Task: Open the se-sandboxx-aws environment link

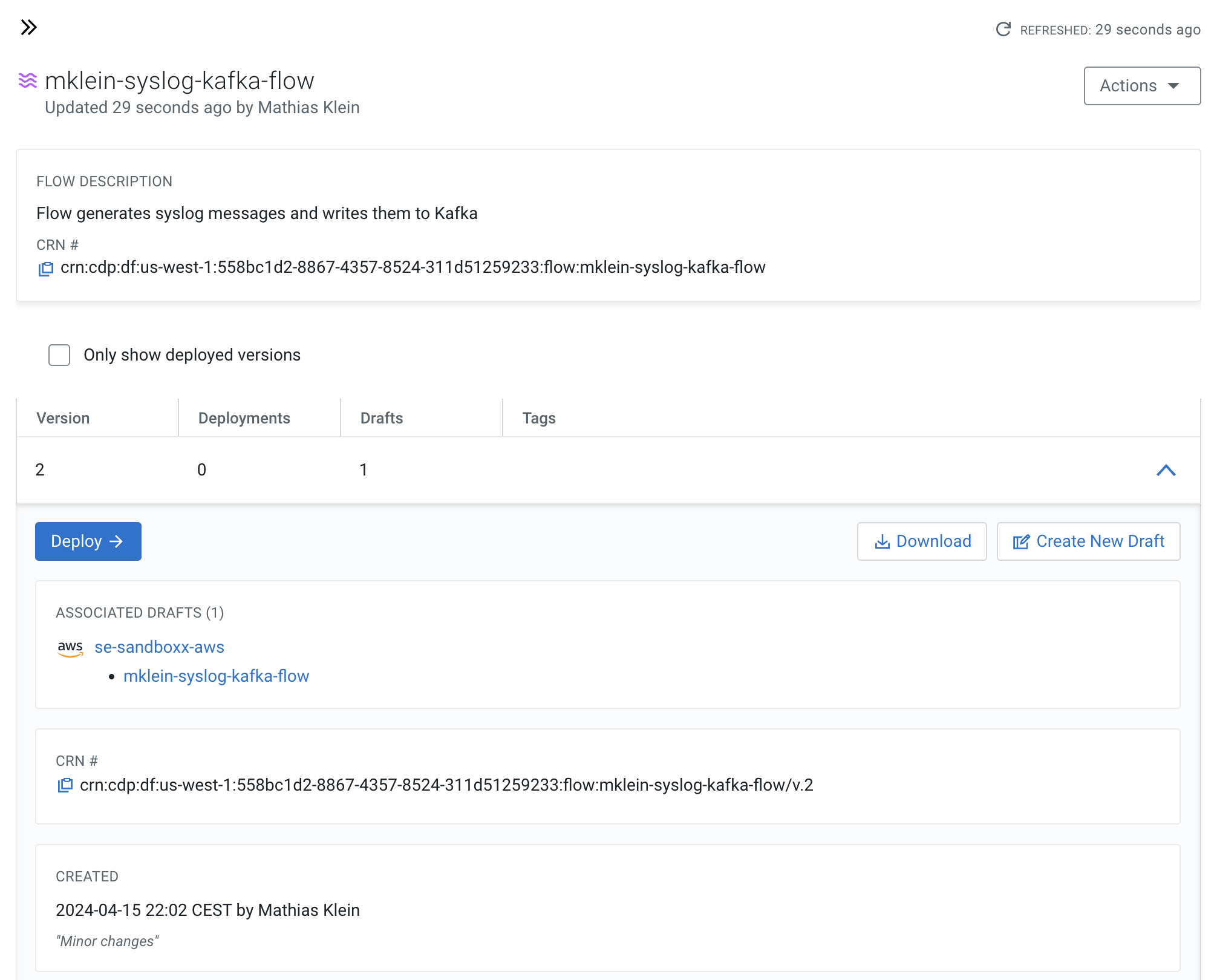Action: pos(159,647)
